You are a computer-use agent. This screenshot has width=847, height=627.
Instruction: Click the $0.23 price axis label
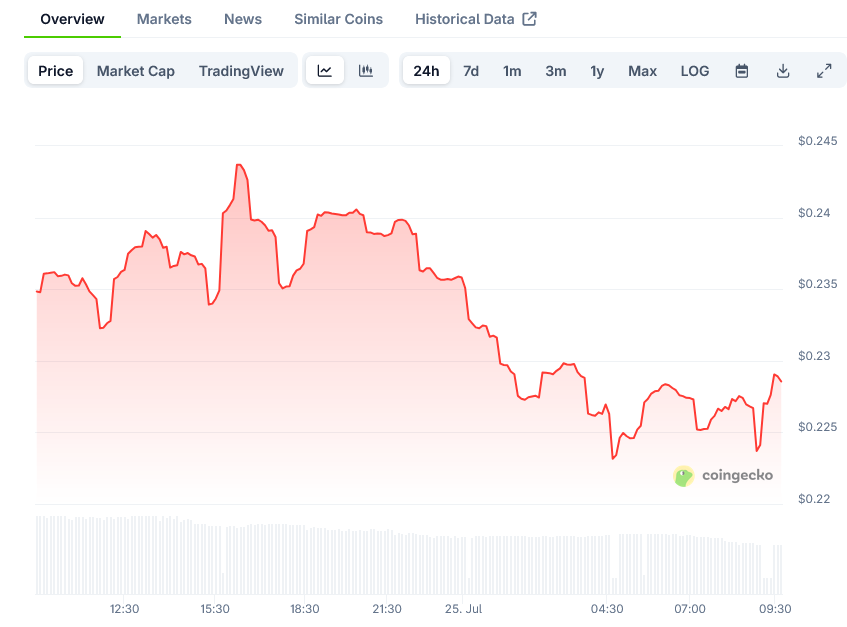point(814,356)
